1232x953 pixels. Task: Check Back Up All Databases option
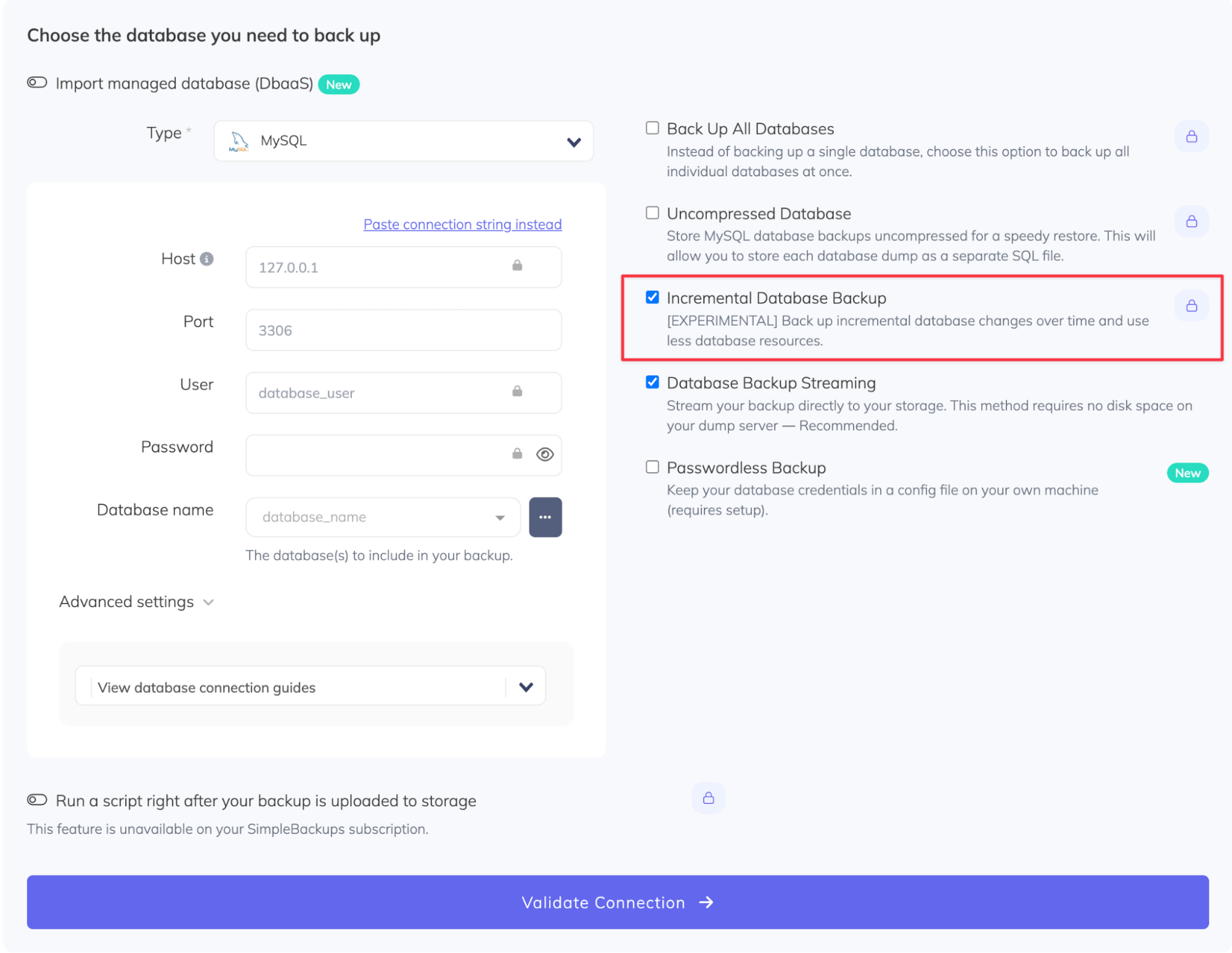pos(652,128)
